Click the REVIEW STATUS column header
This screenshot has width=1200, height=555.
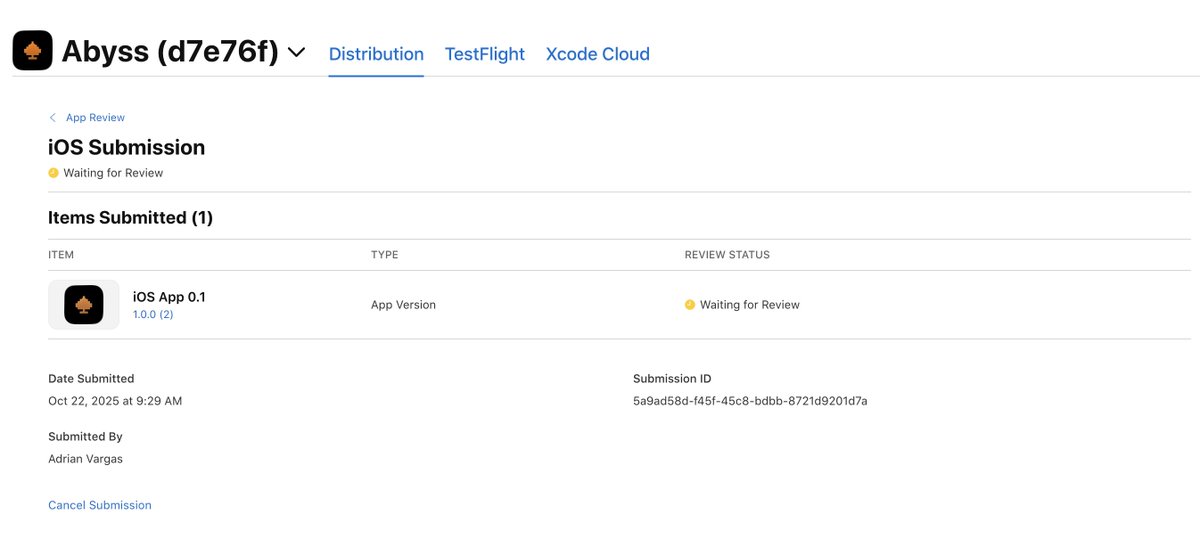[727, 255]
